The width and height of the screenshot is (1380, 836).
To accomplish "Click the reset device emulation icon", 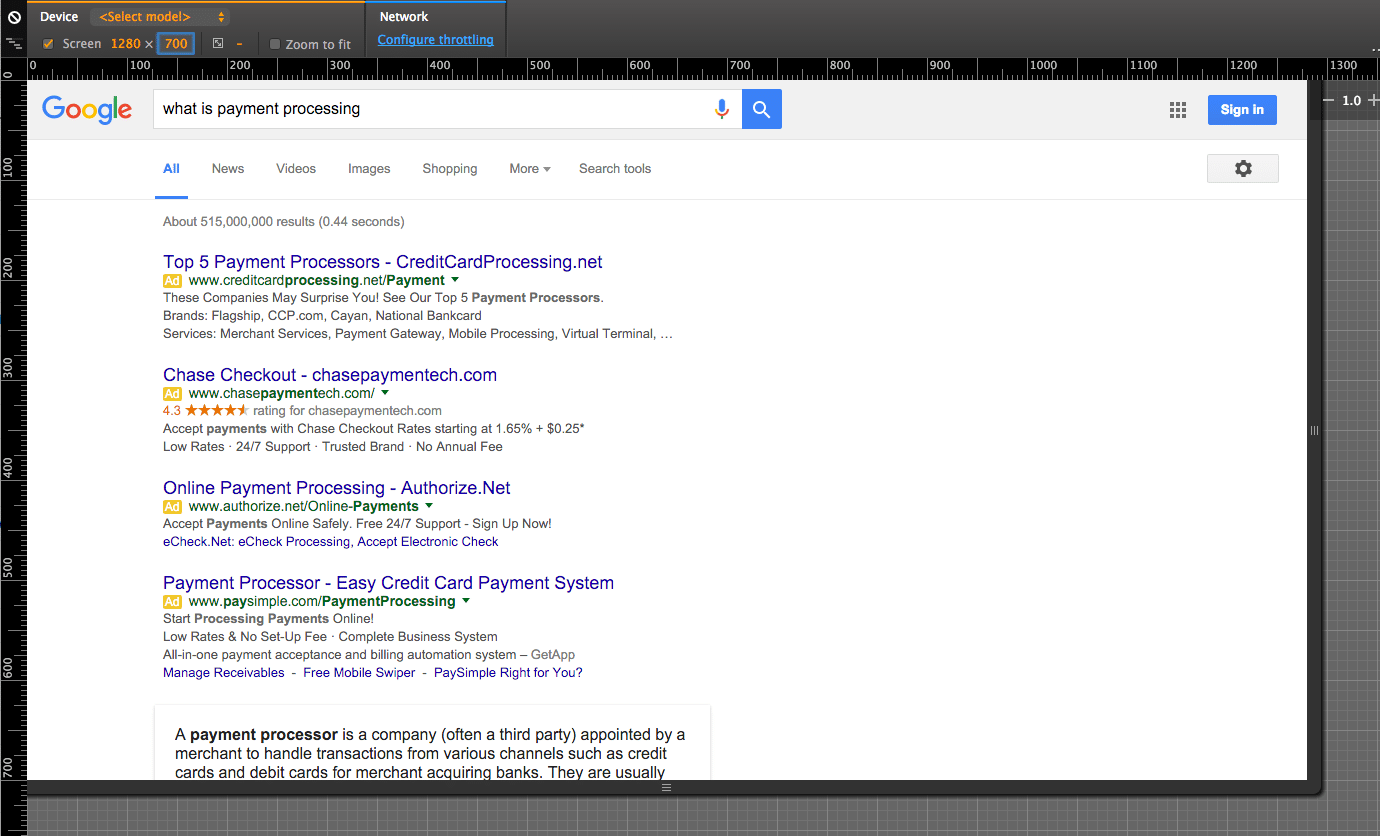I will [x=14, y=17].
